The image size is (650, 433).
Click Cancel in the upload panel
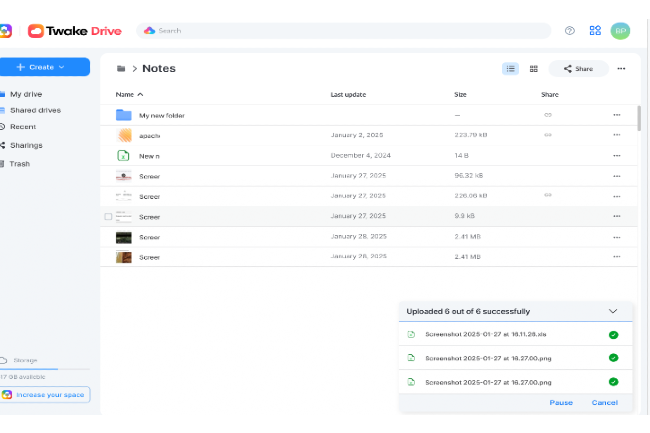[x=604, y=402]
